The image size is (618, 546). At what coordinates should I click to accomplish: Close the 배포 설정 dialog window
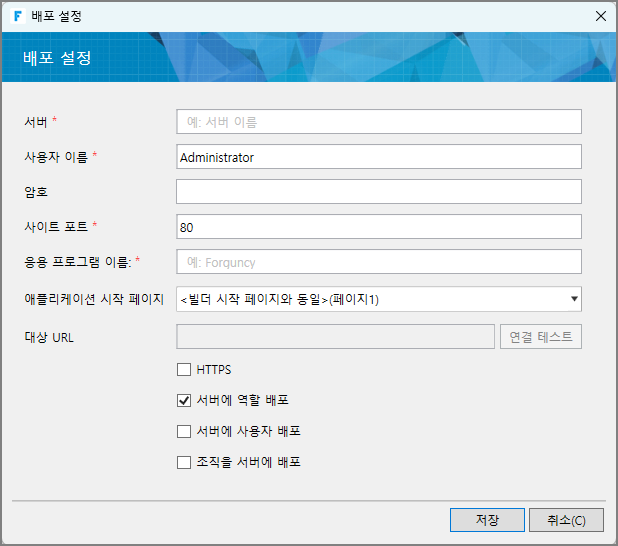[x=600, y=16]
